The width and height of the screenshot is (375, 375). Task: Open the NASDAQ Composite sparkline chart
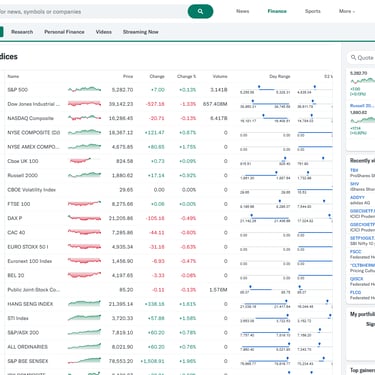click(84, 118)
